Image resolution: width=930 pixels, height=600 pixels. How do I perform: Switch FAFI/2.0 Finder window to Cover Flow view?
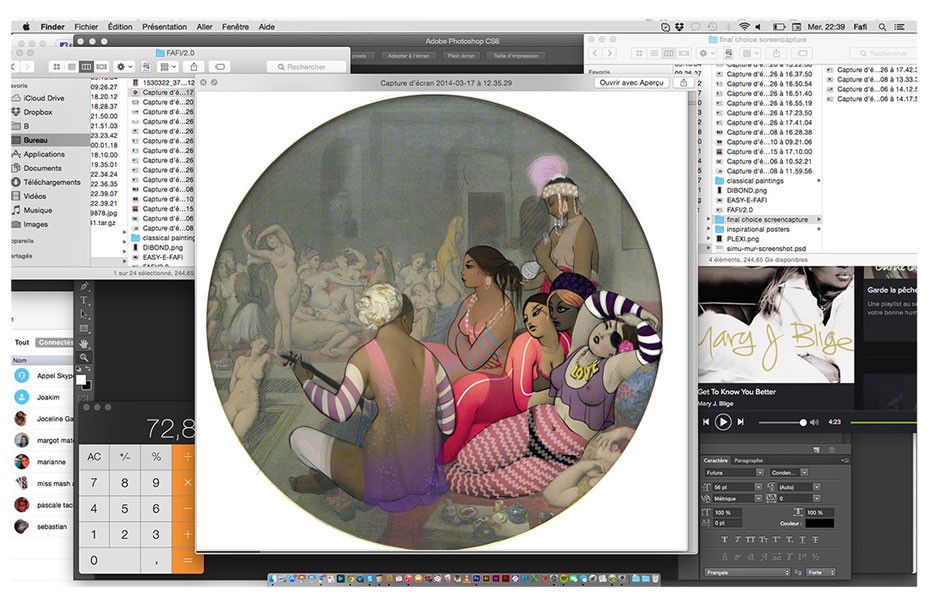(x=102, y=67)
